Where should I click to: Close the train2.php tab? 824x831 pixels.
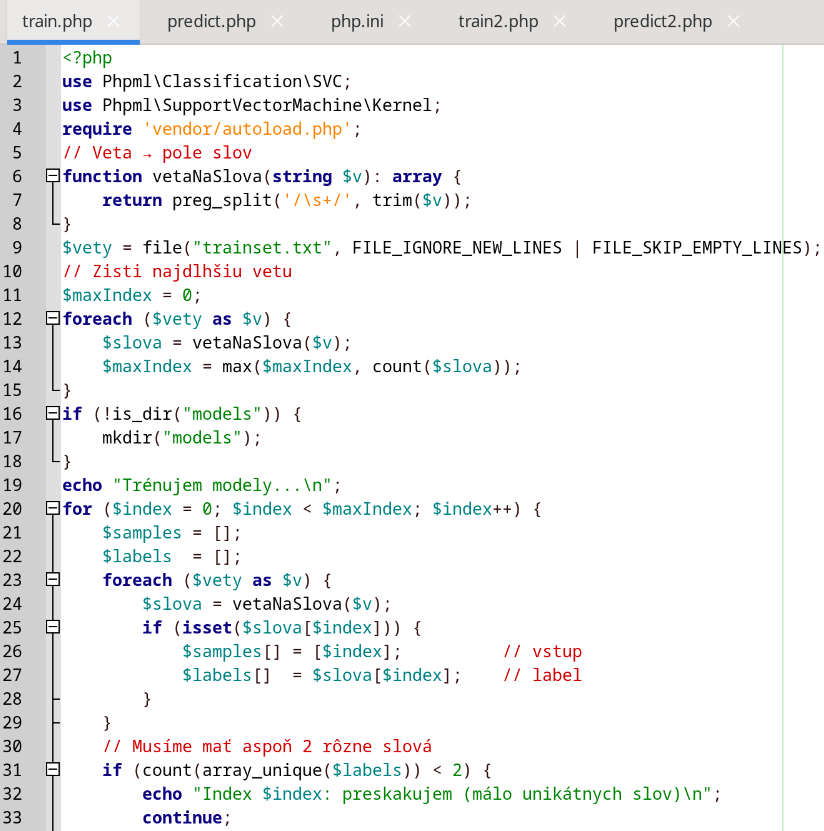(x=560, y=21)
